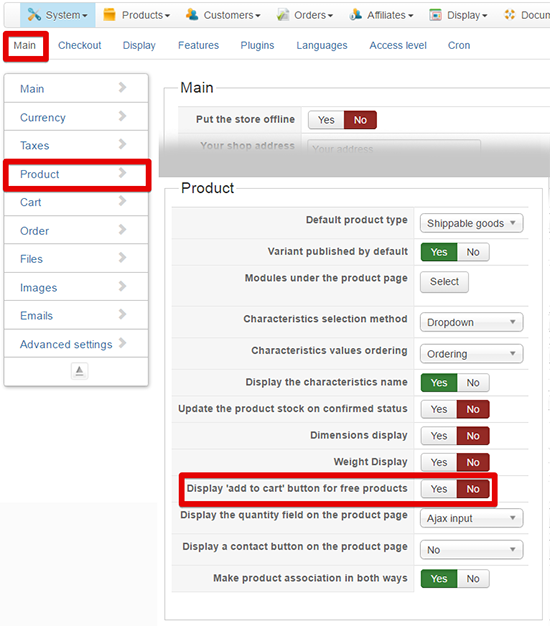Switch to the Plugins tab
The width and height of the screenshot is (550, 626).
pyautogui.click(x=257, y=45)
